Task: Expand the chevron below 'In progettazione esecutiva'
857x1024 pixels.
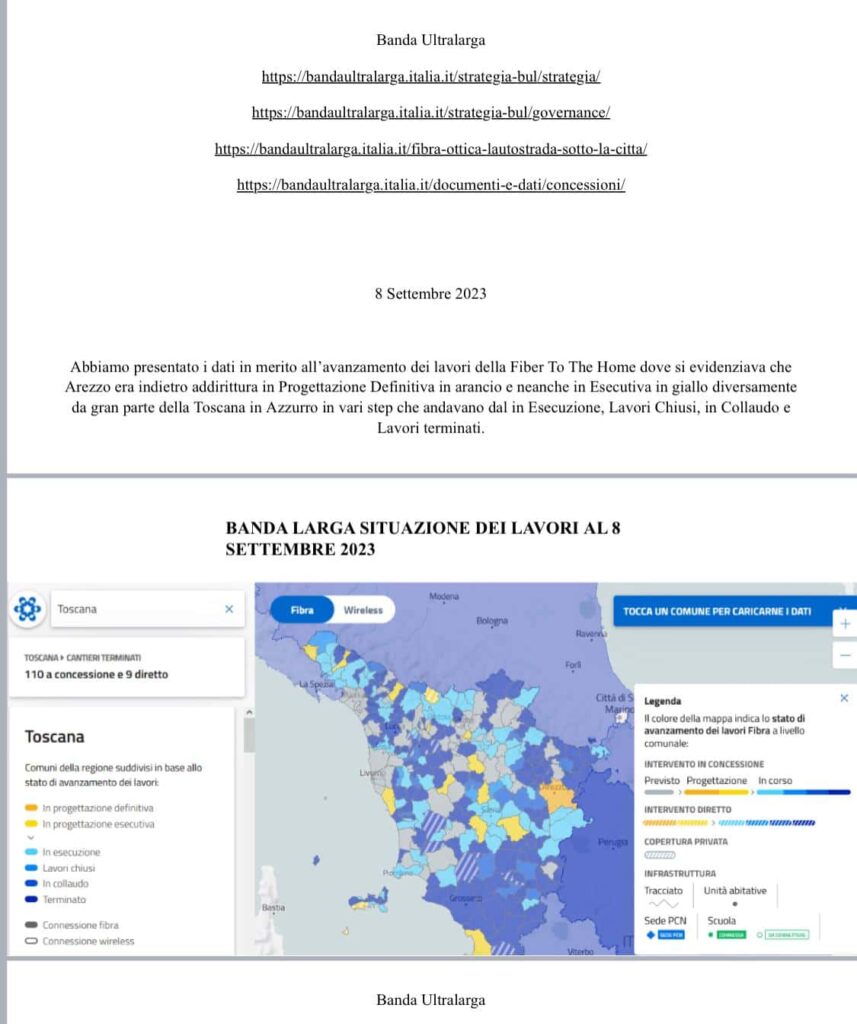Action: 30,837
